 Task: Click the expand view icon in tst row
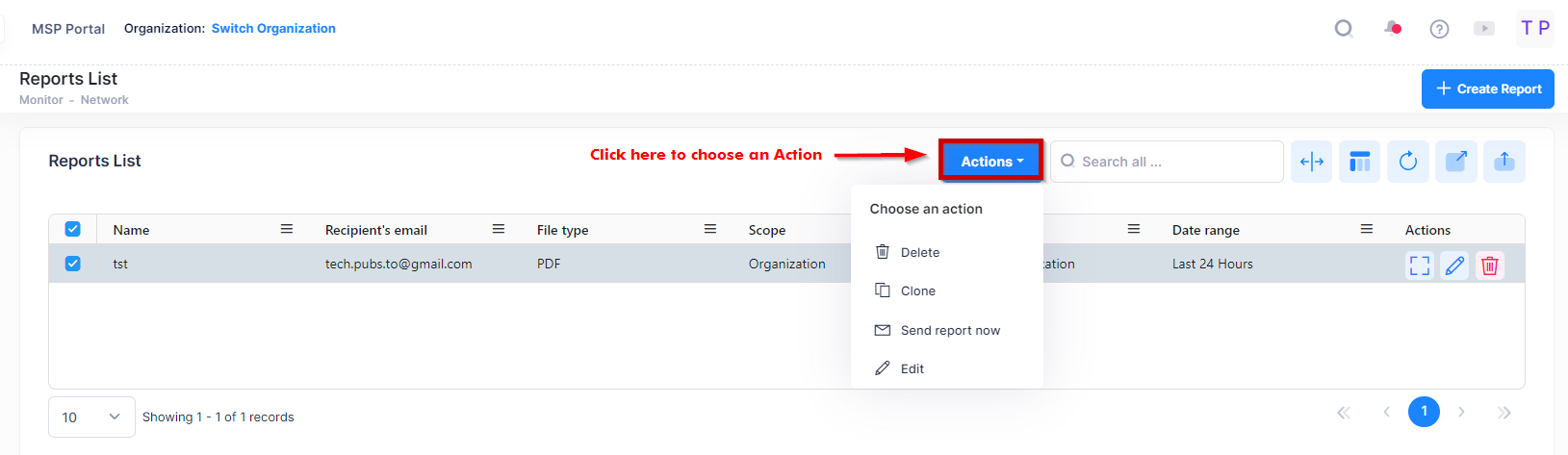click(1420, 265)
